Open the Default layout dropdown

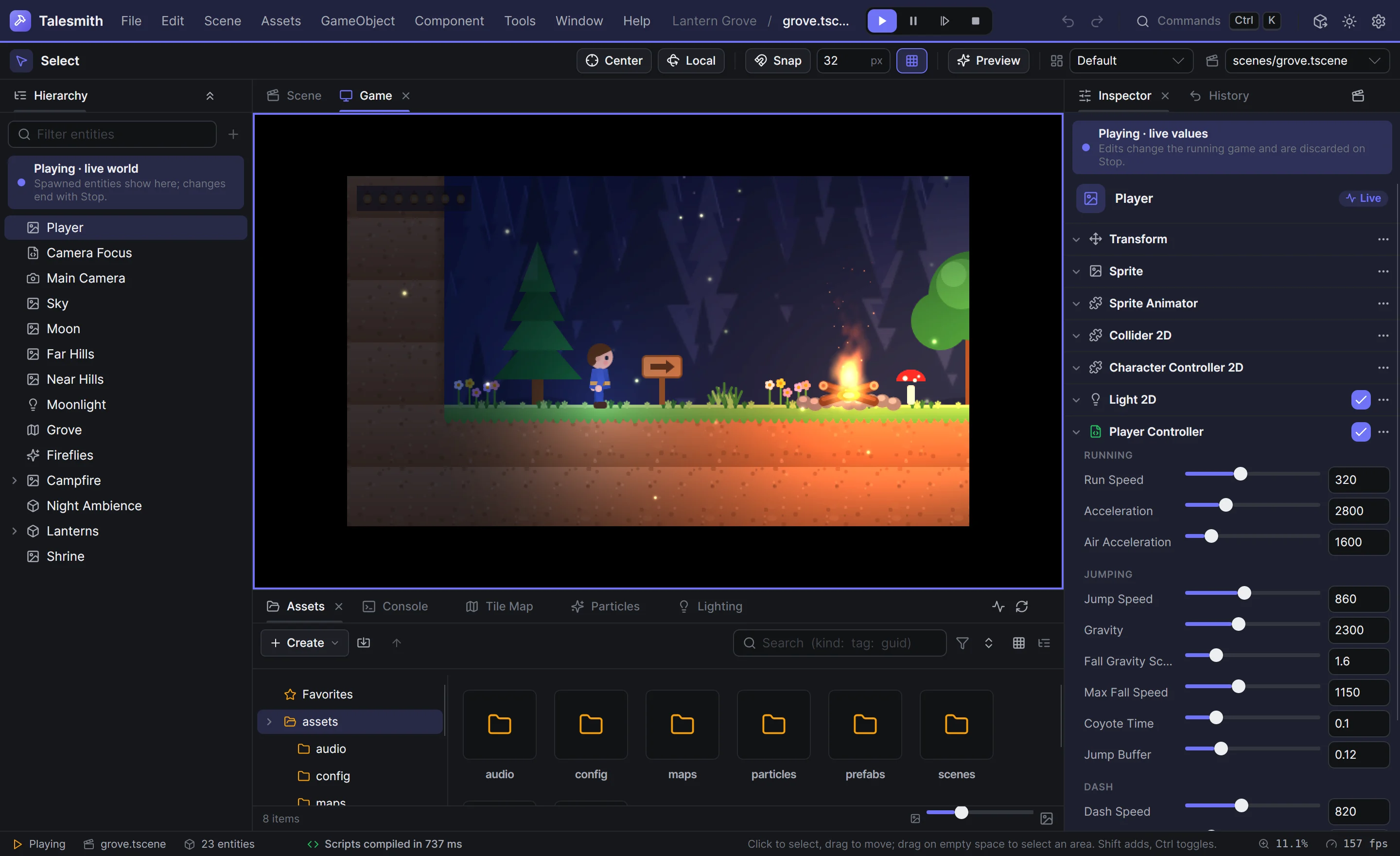coord(1131,61)
